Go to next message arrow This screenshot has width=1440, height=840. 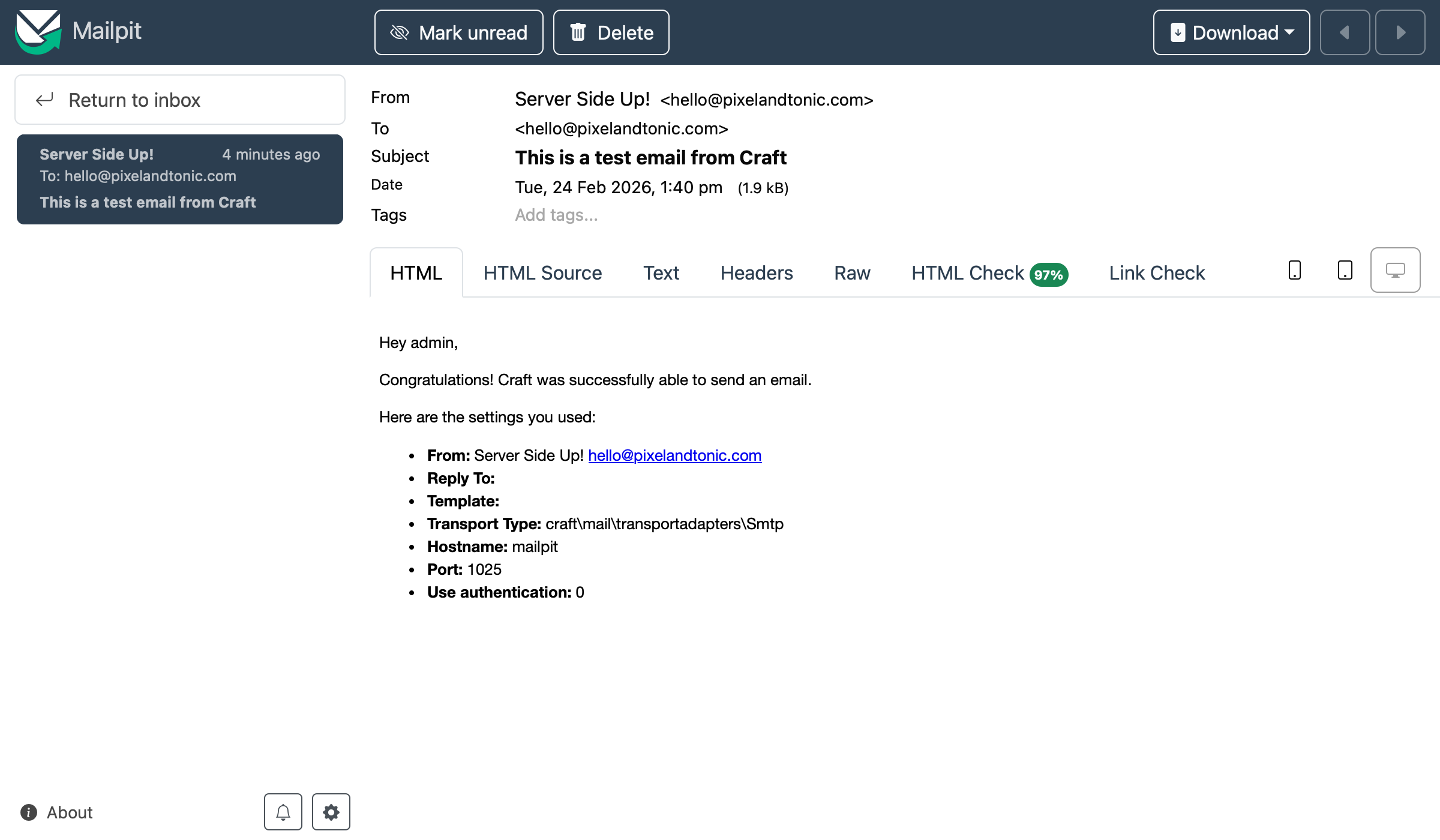(1400, 32)
